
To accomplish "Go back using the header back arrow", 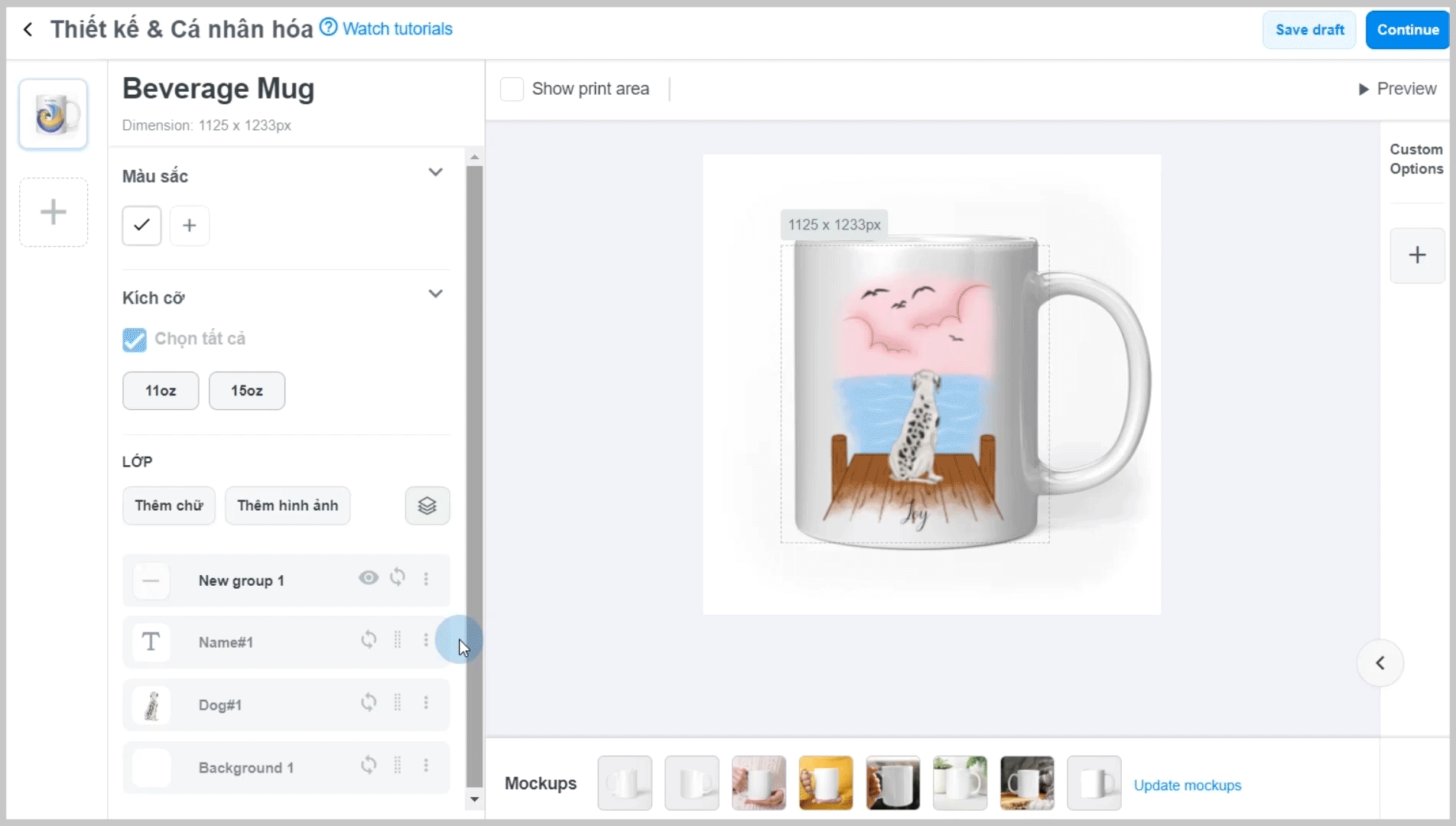I will (28, 30).
